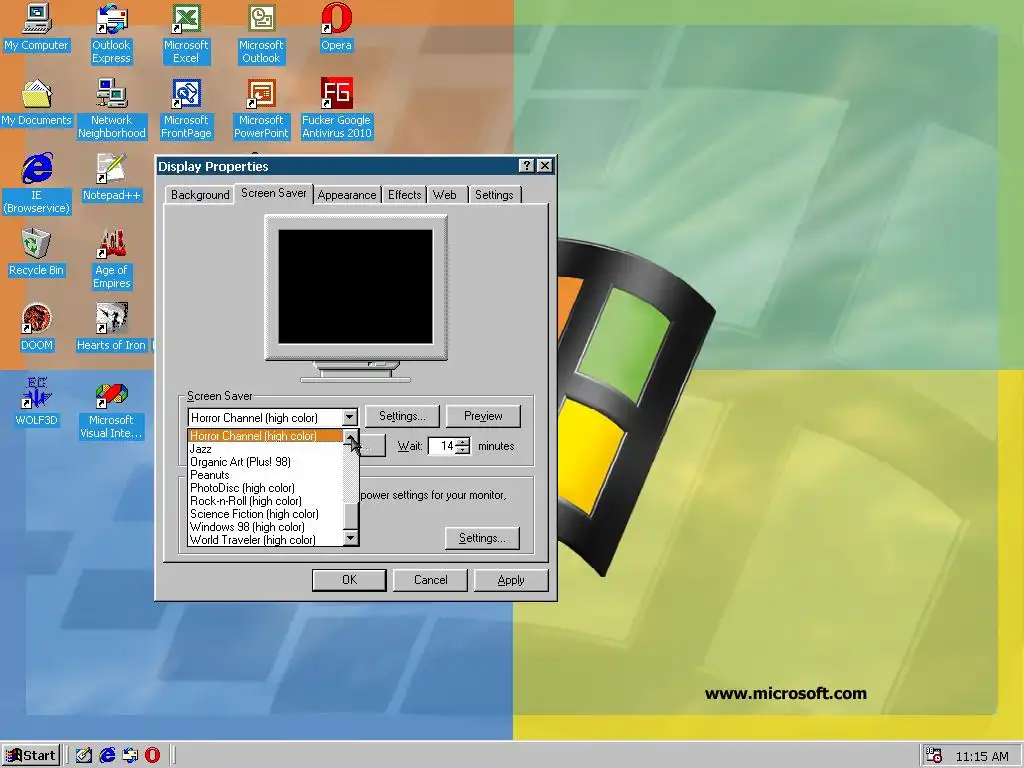Select the IE (Browservice) desktop icon

(36, 184)
